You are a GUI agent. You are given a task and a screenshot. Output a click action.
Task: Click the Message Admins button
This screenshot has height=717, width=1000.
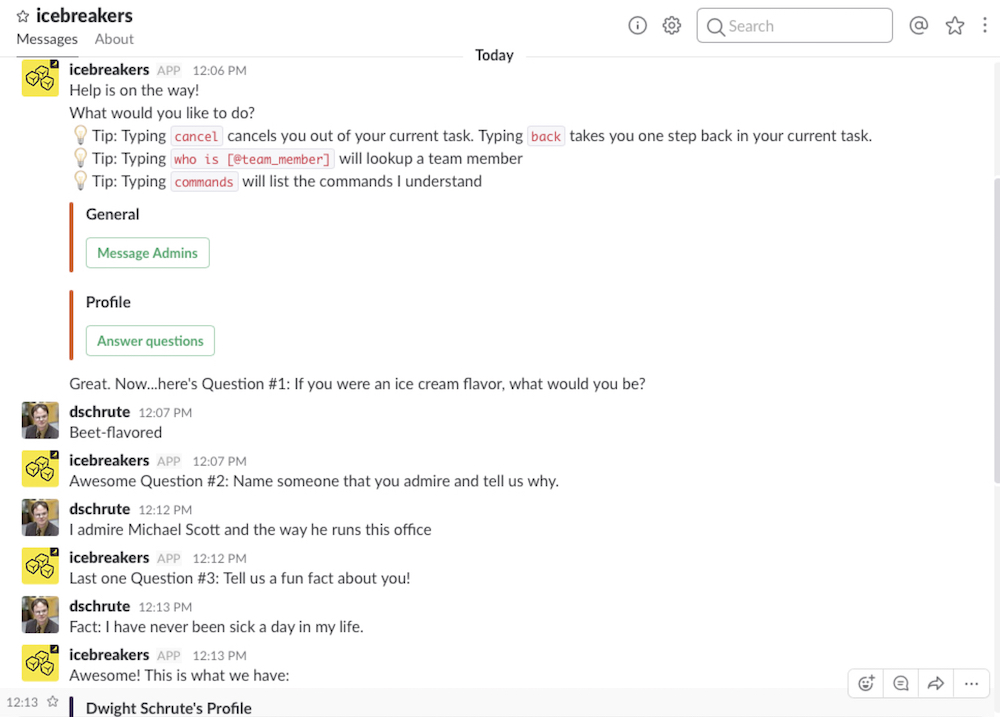click(147, 253)
